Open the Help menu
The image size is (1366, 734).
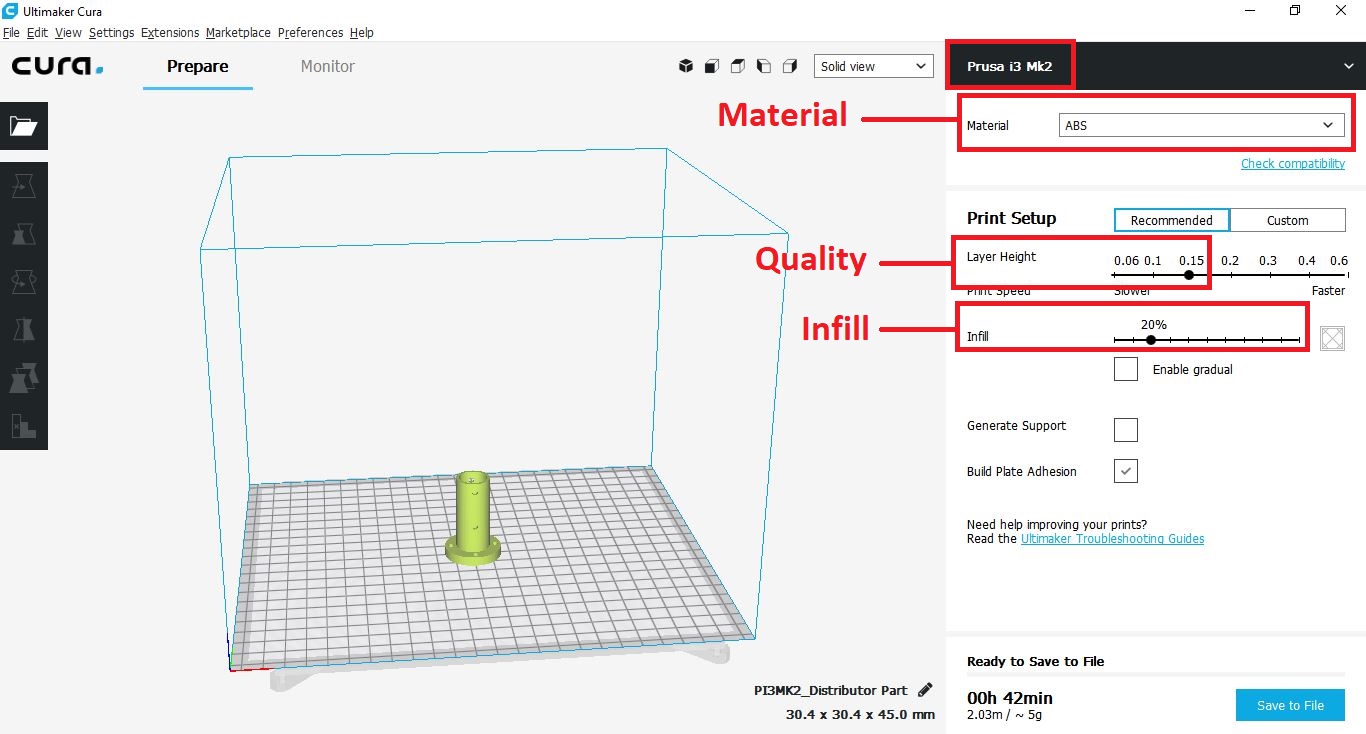[361, 32]
